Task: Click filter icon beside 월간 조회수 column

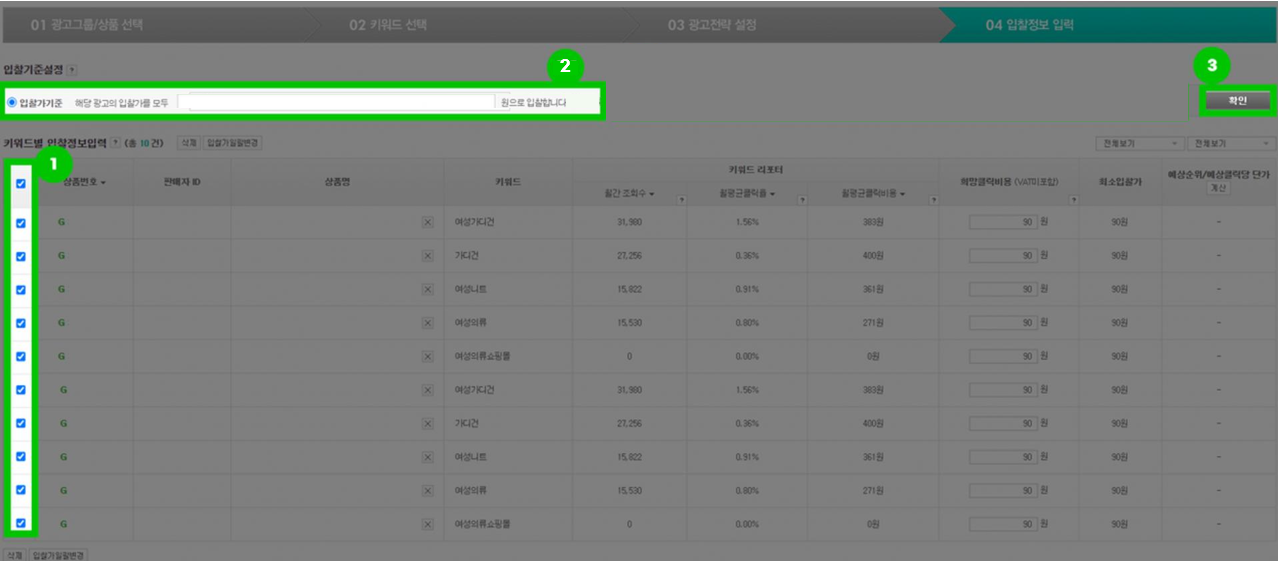Action: 681,200
